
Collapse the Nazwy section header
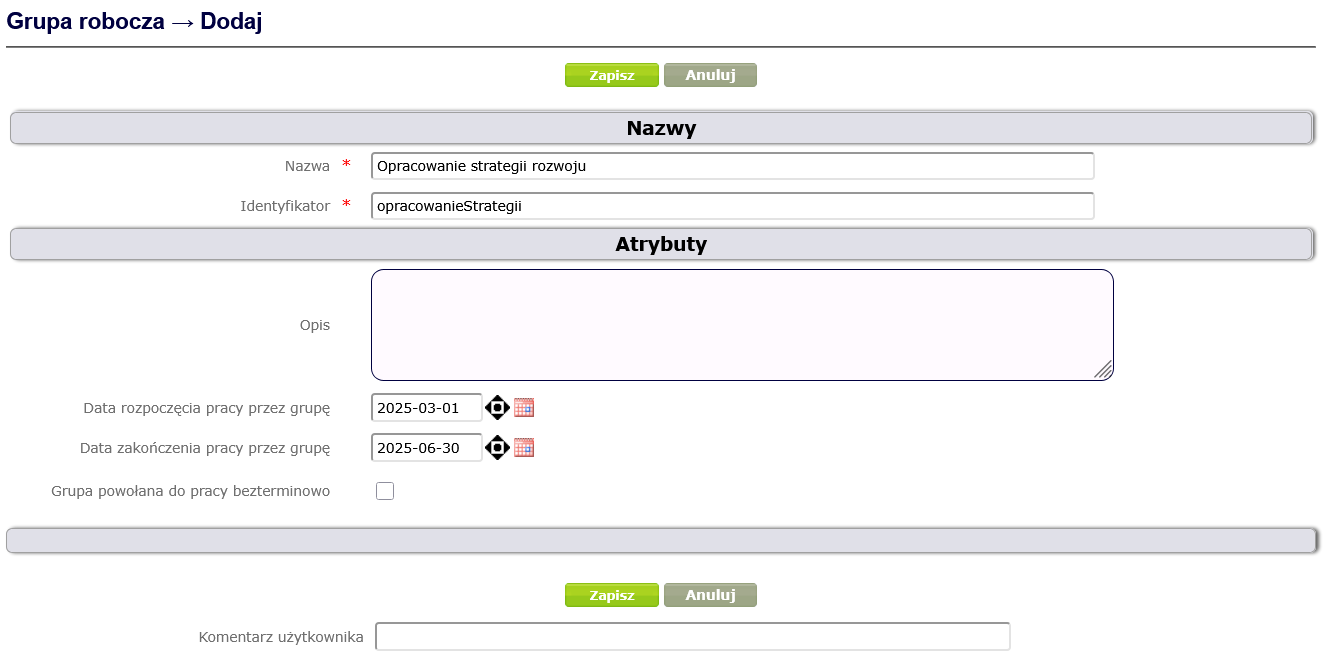pyautogui.click(x=660, y=129)
